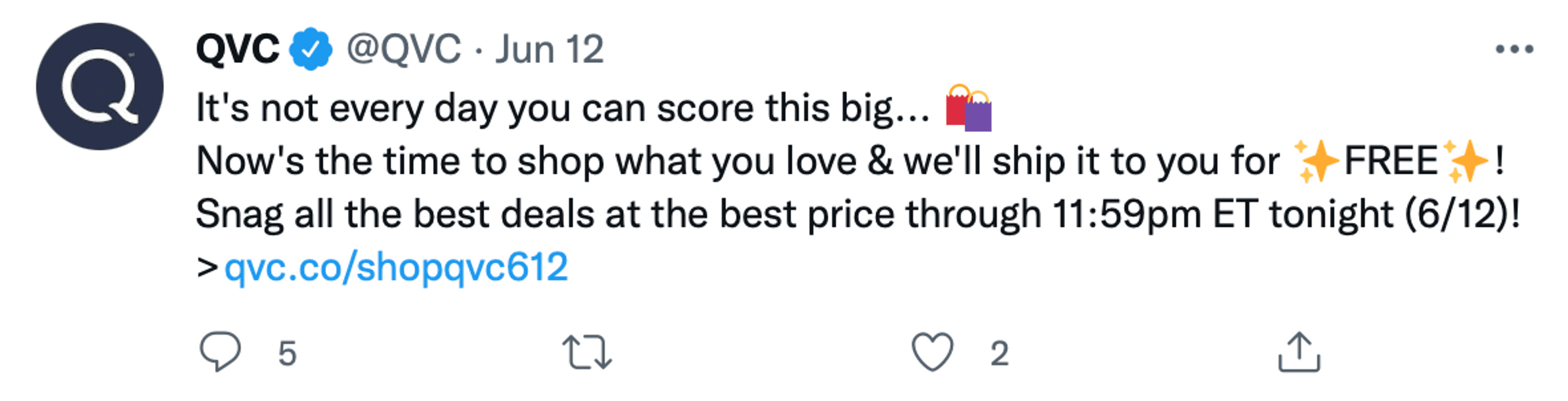
Task: Open the QVC profile avatar
Action: [x=100, y=86]
